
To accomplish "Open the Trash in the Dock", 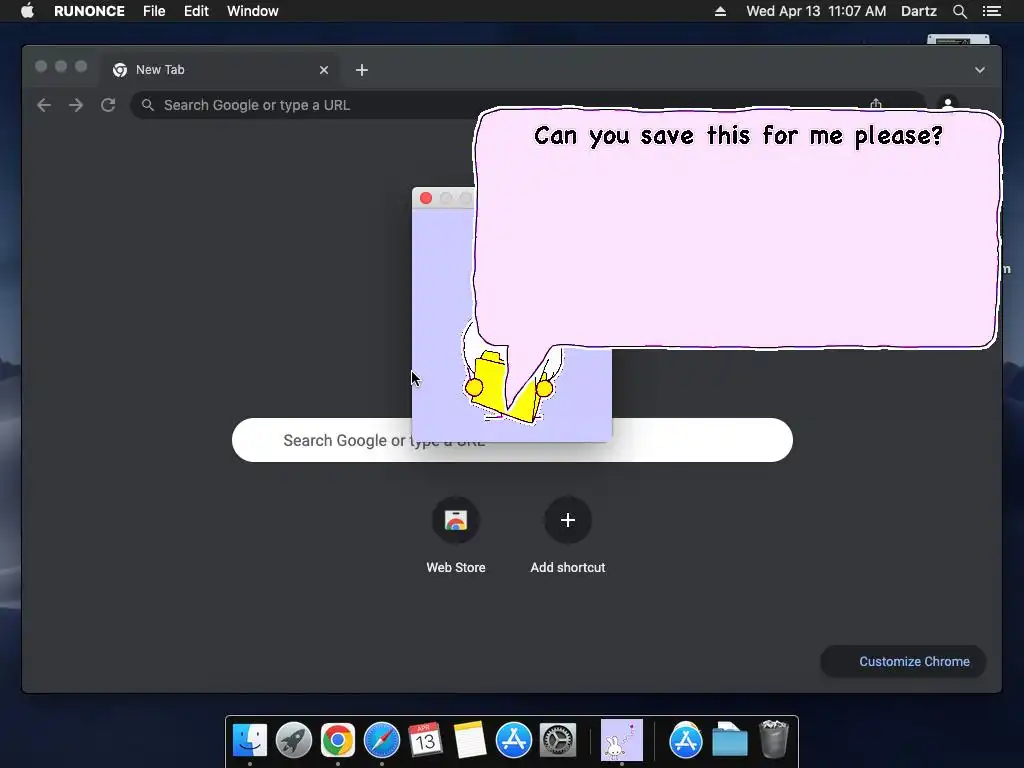I will [774, 739].
